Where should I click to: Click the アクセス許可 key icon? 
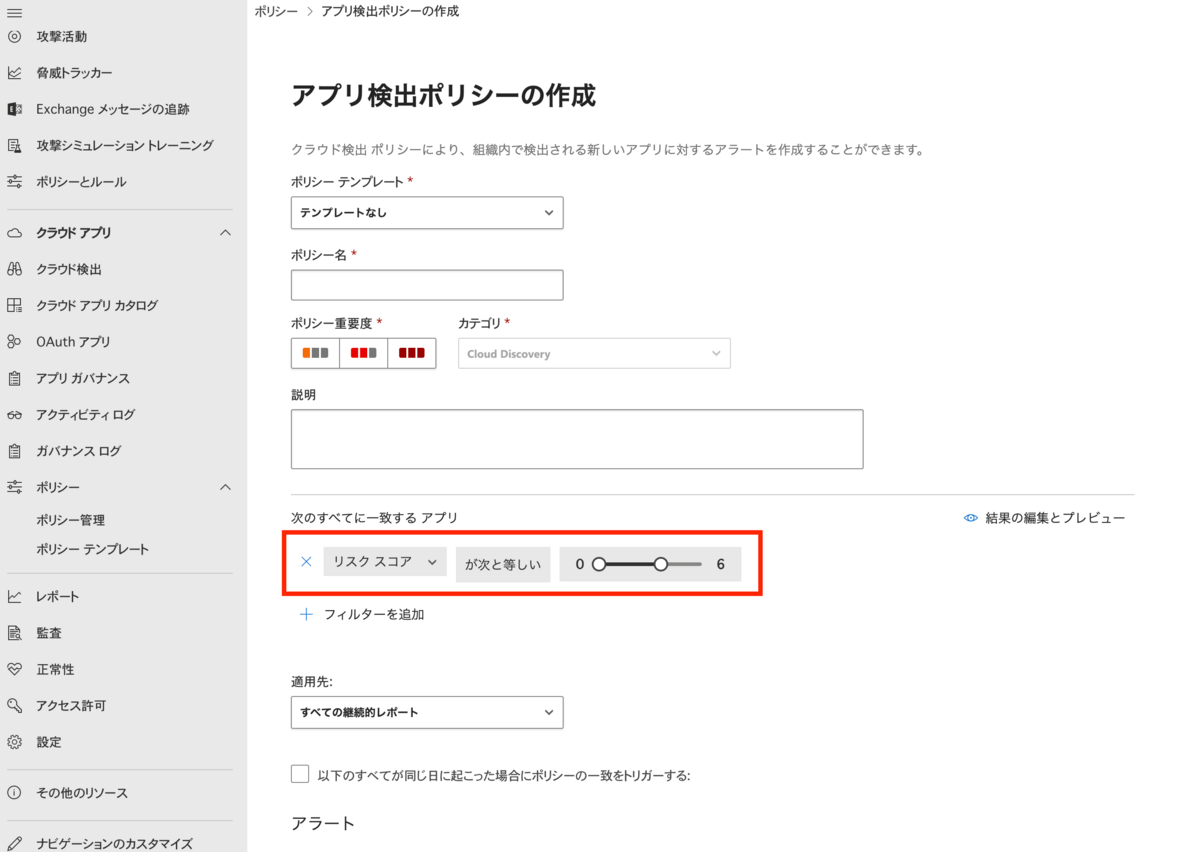point(14,705)
